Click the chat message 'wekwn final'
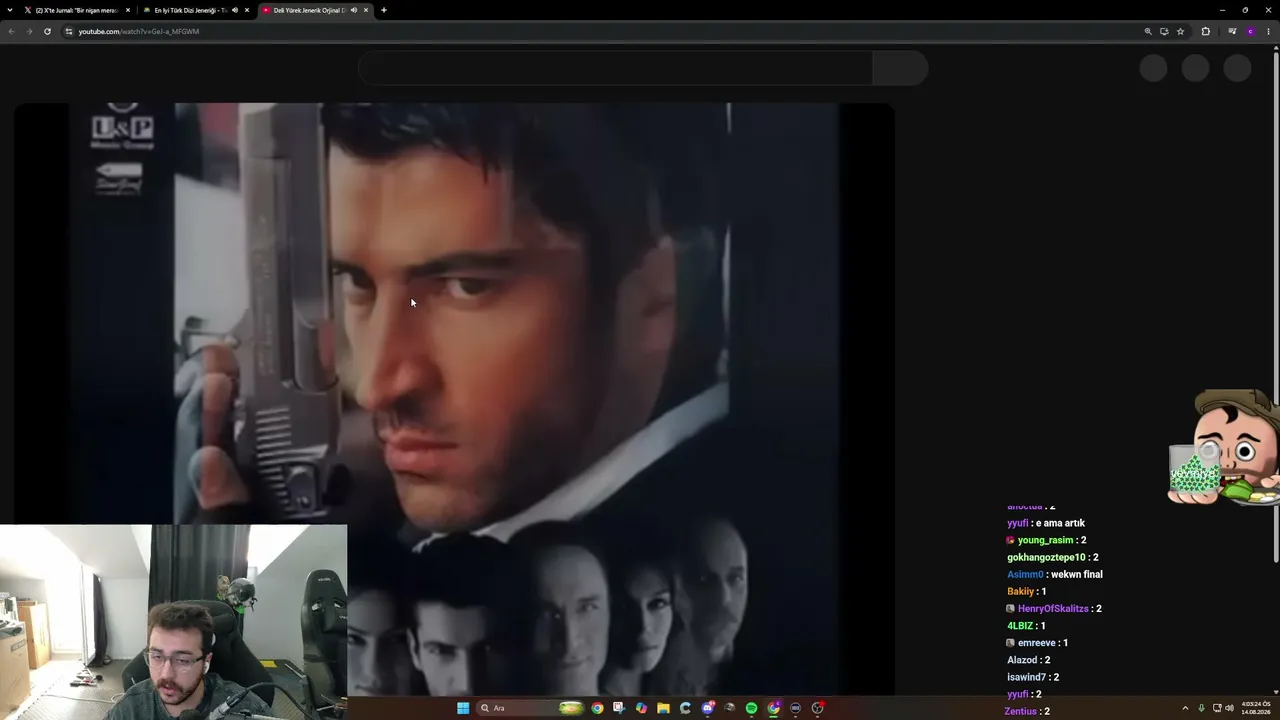This screenshot has width=1280, height=720. 1077,574
